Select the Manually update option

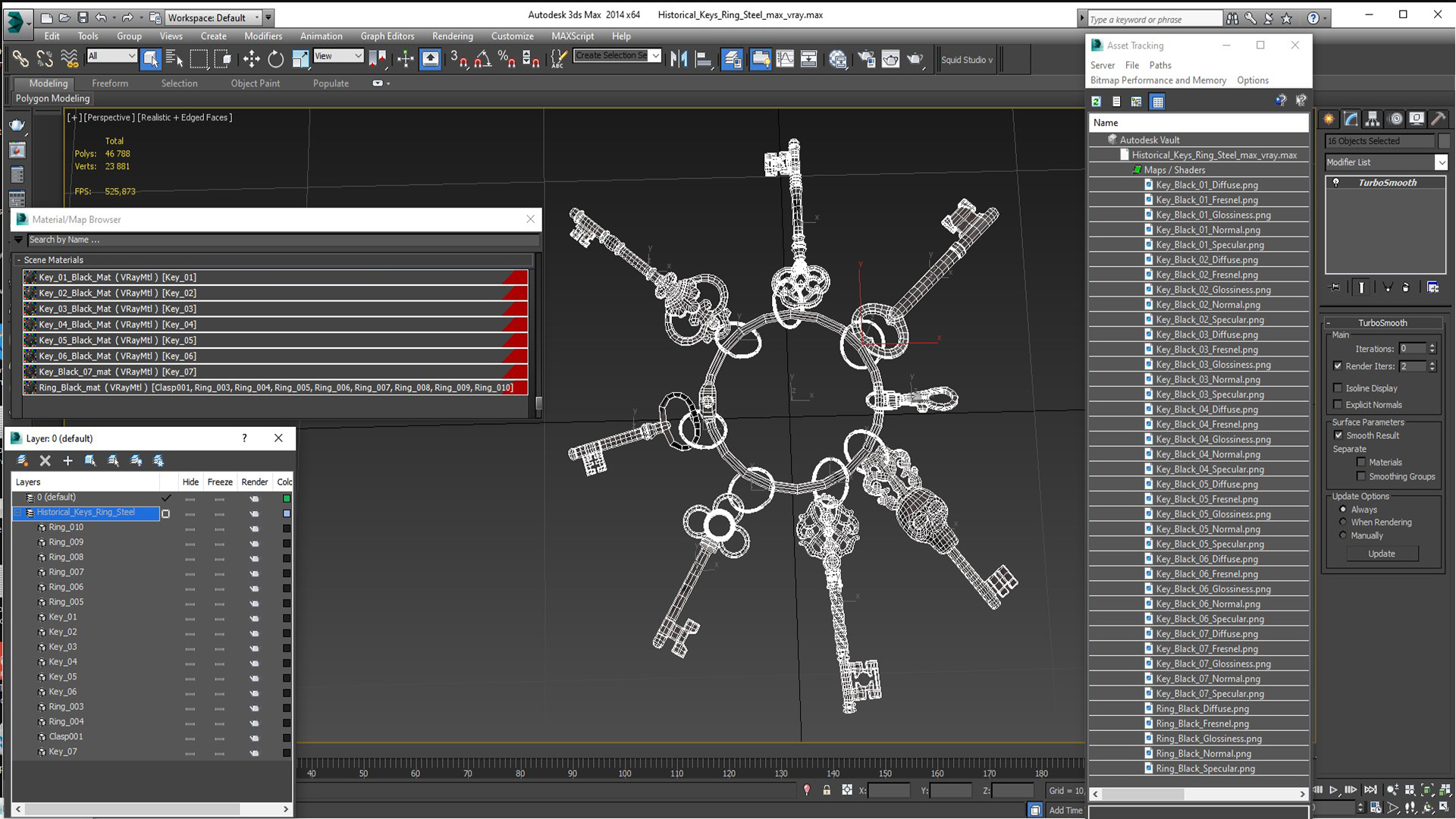(1343, 535)
